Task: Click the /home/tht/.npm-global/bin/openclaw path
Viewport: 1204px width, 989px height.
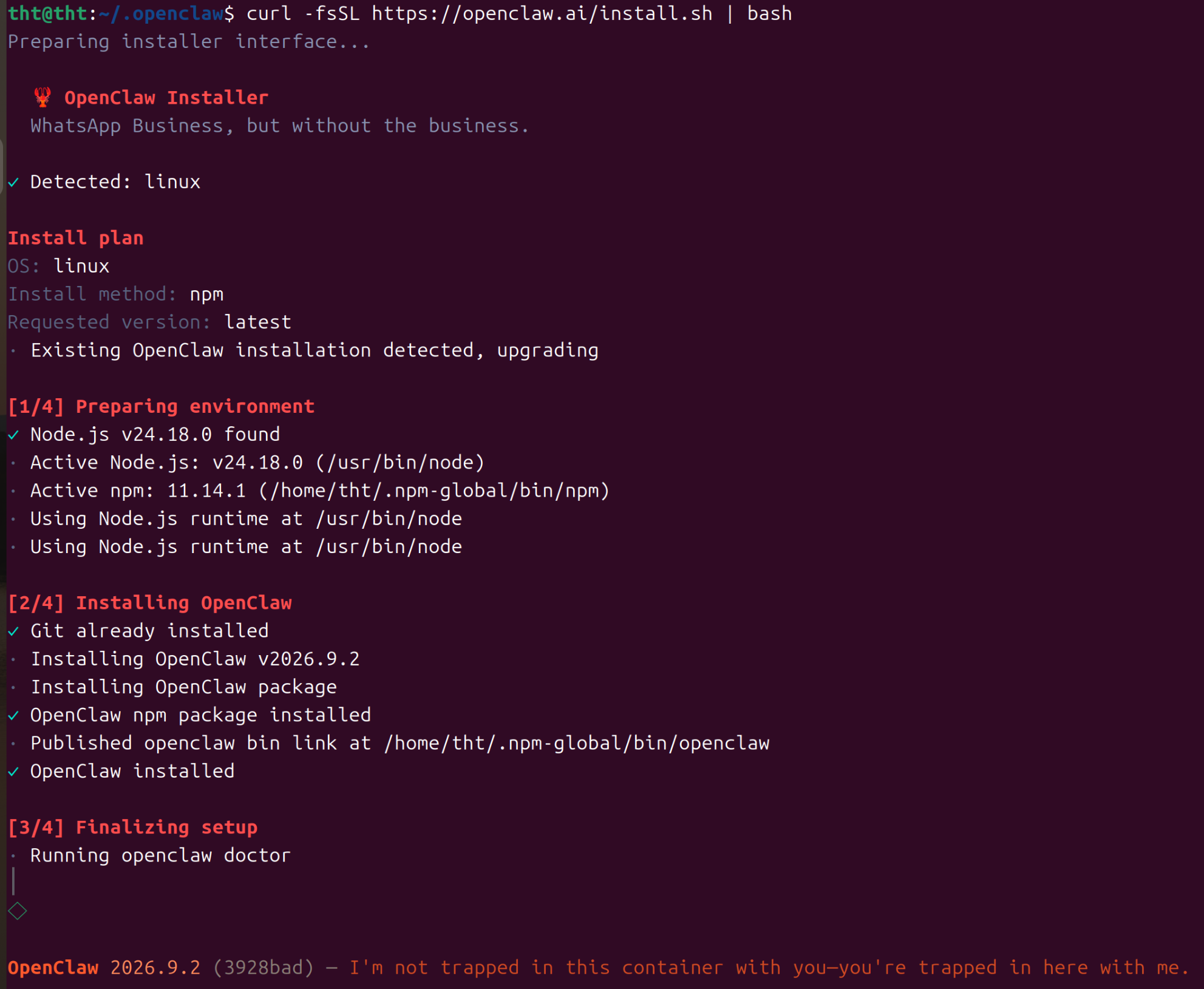Action: click(577, 743)
